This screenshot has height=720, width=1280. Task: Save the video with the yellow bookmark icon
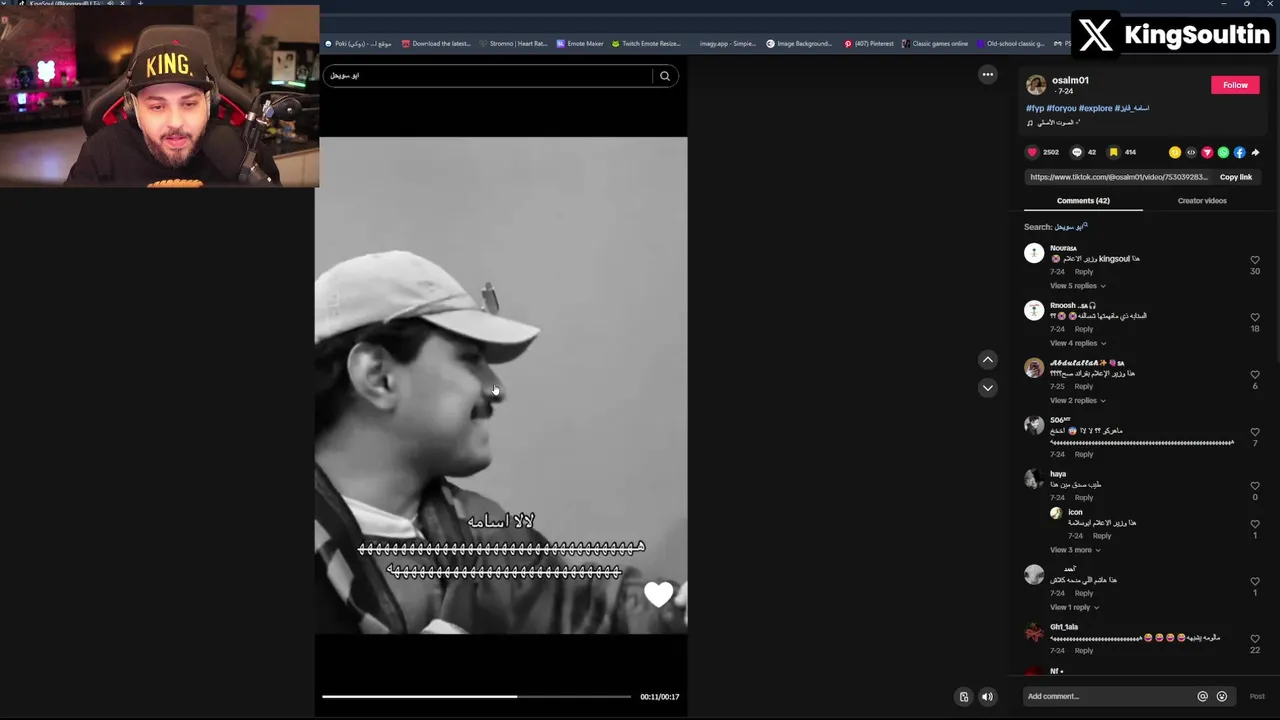pos(1113,152)
